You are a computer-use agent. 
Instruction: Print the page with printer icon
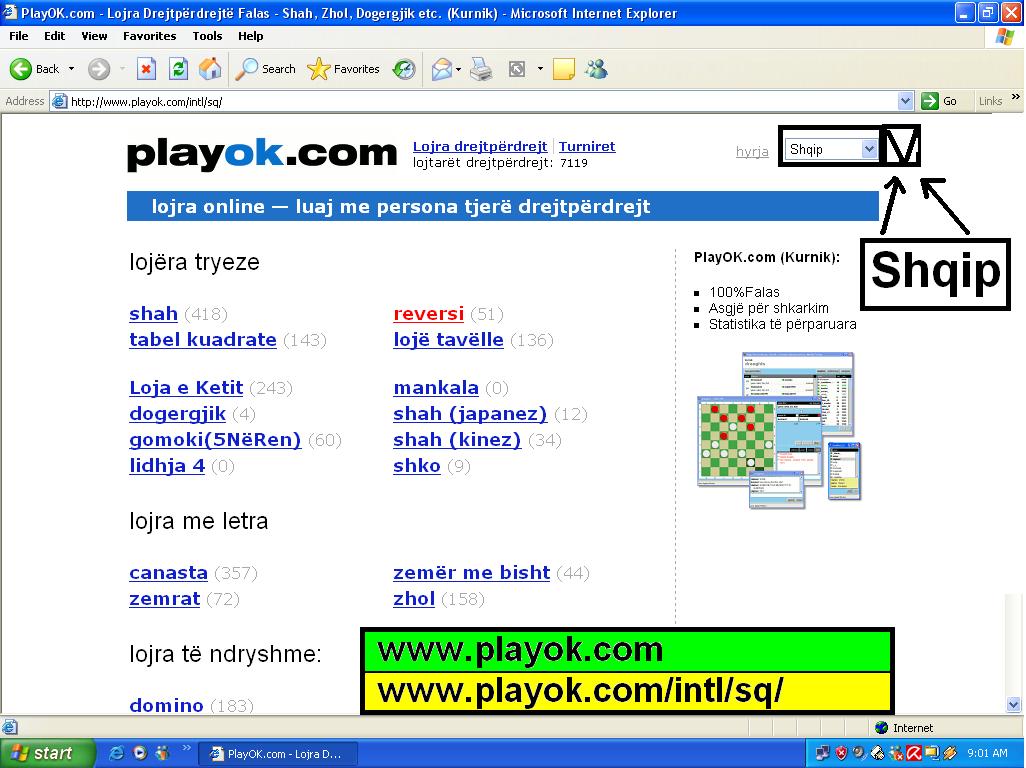tap(481, 69)
